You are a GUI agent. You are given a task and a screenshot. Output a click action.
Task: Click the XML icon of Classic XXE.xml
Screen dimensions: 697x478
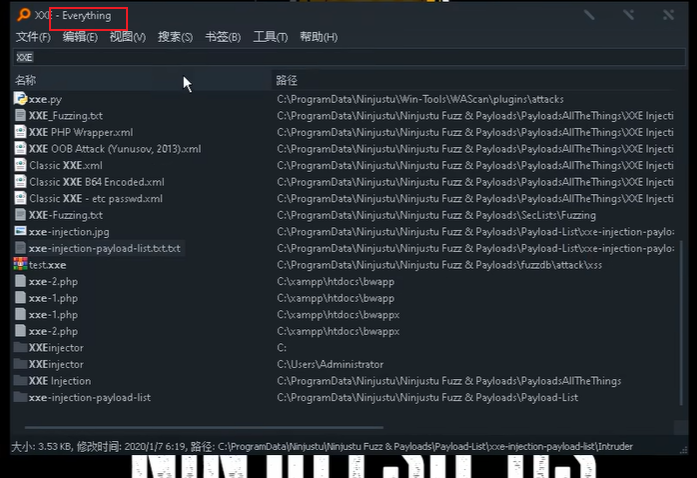point(20,165)
